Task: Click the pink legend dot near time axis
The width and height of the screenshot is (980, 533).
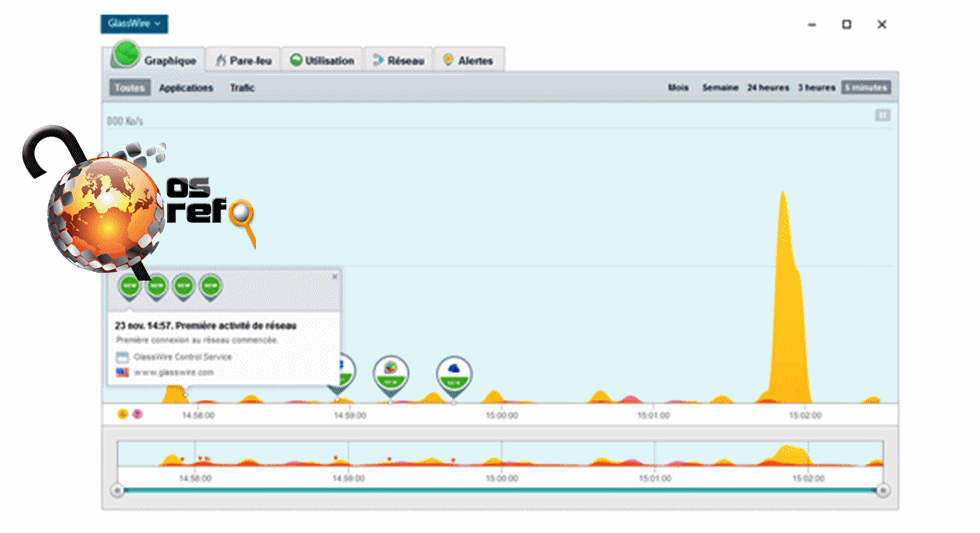Action: (x=138, y=414)
